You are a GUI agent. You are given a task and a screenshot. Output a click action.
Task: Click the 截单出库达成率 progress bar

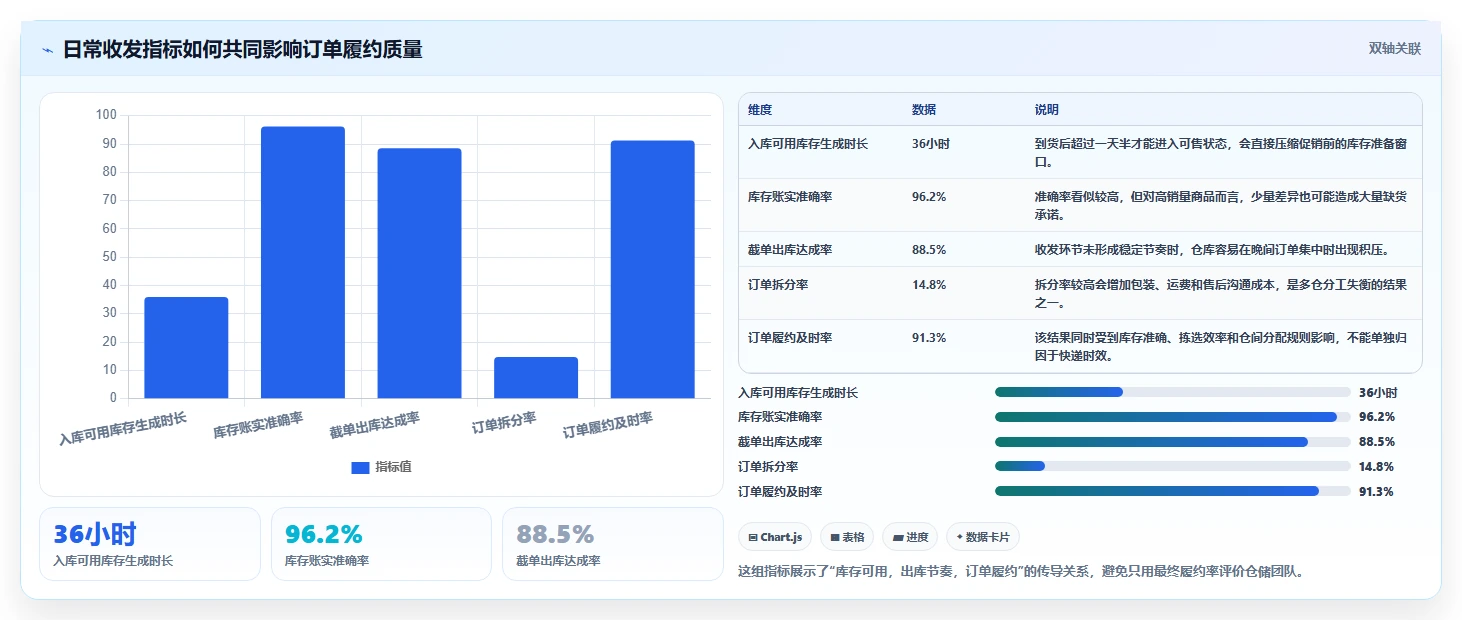(1172, 442)
